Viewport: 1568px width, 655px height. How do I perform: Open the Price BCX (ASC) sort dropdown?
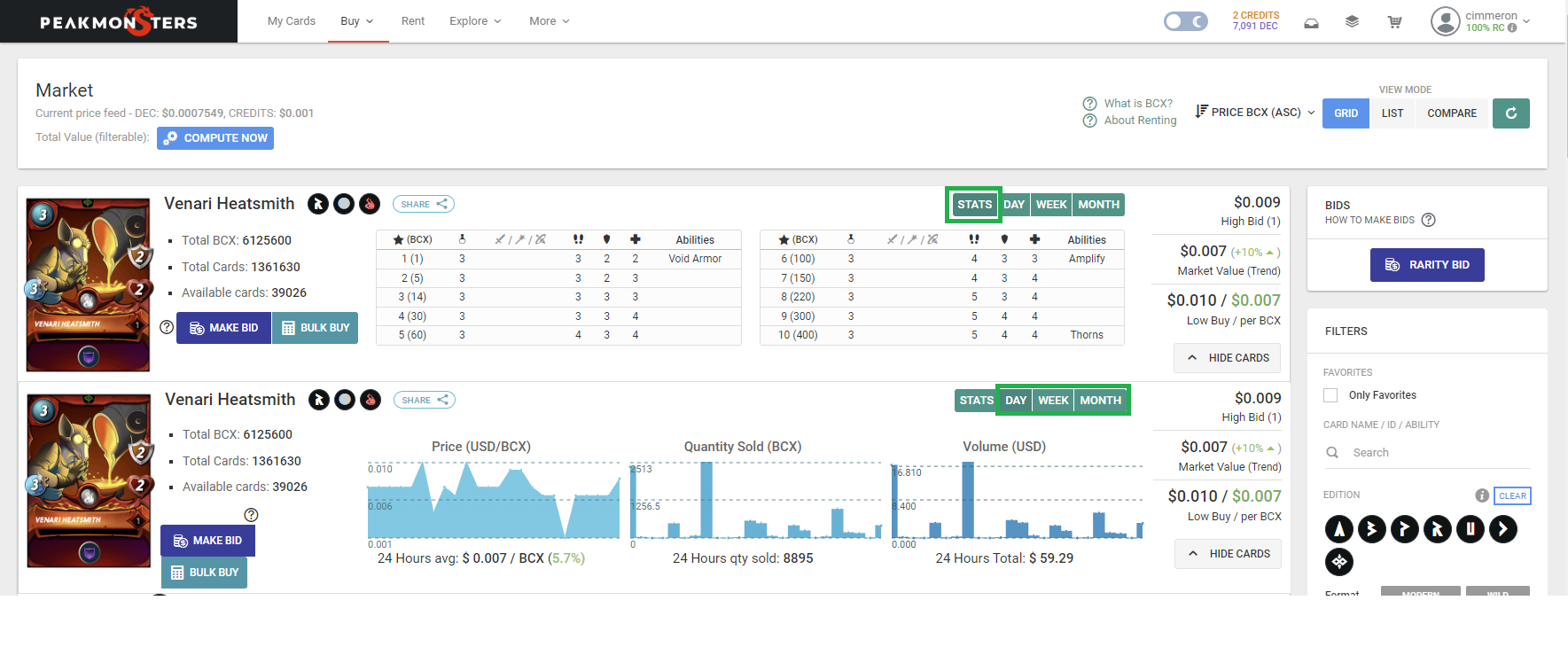1255,112
